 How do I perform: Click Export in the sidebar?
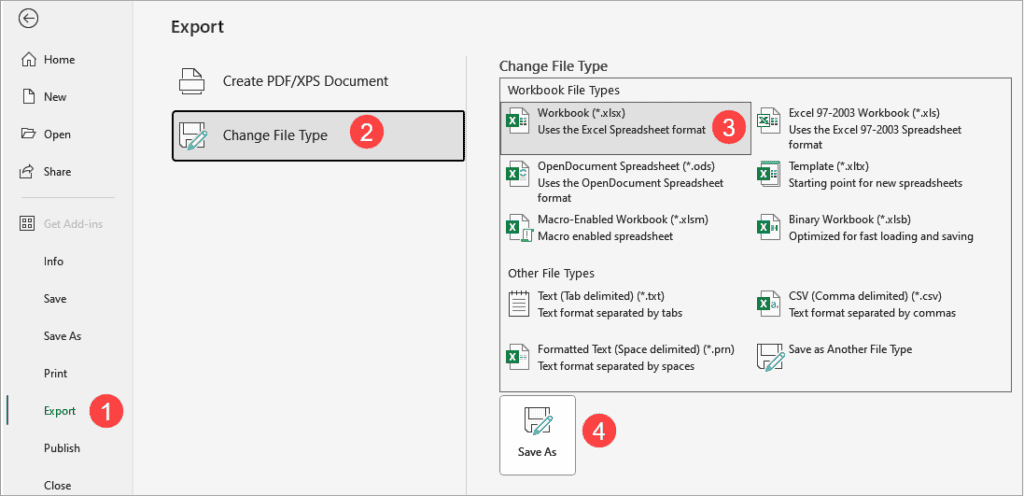(59, 411)
